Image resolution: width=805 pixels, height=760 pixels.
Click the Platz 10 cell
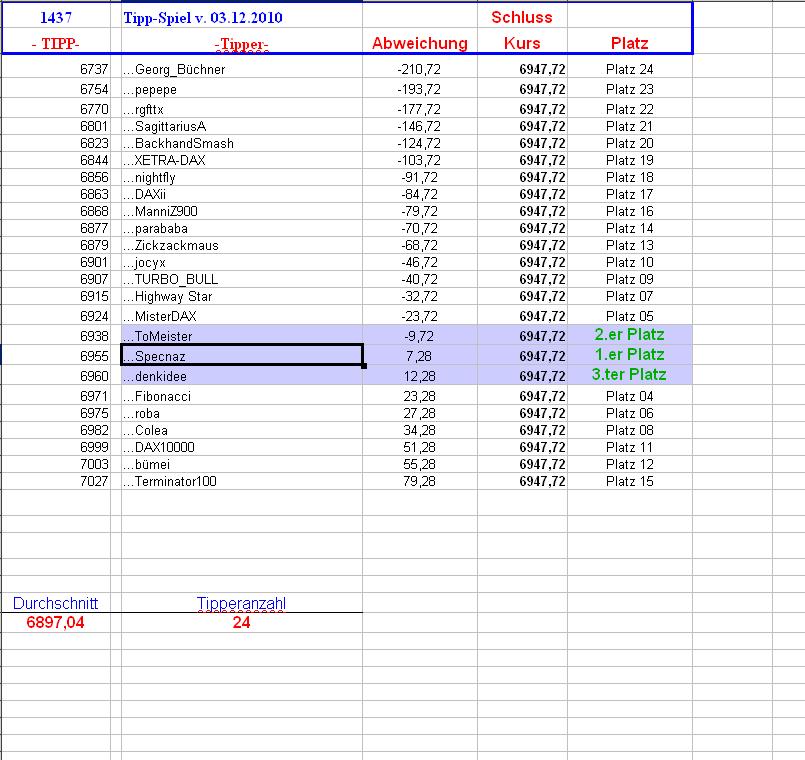pos(629,262)
